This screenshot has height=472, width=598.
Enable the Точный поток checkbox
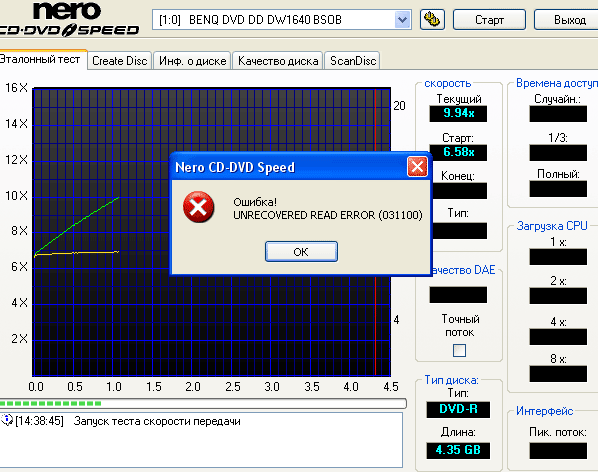click(459, 350)
